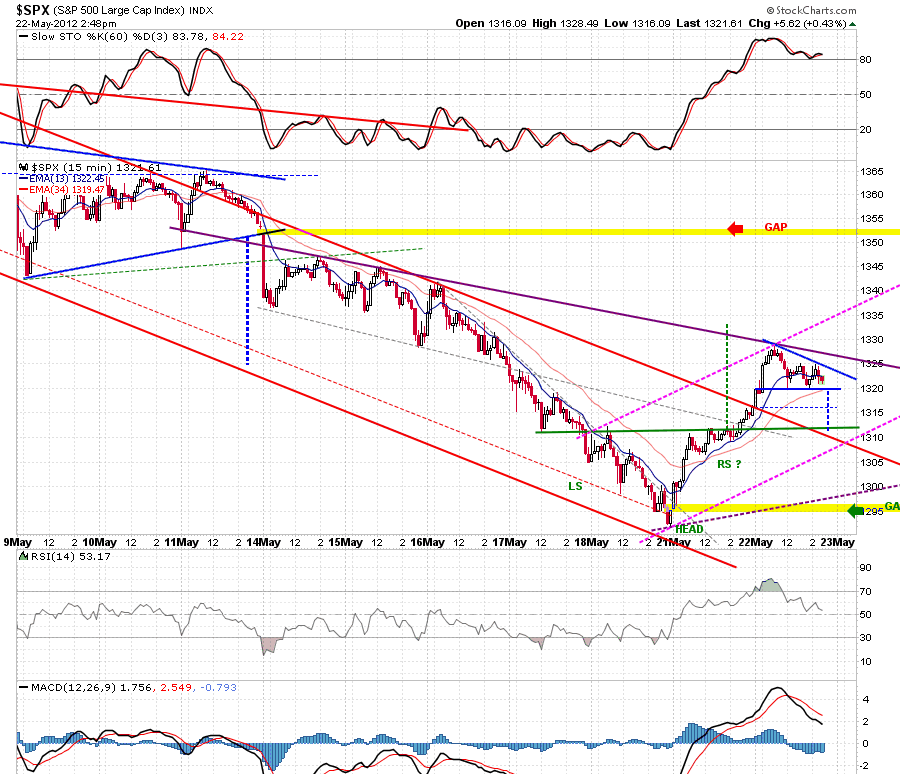
Task: Click the 1320 price axis label
Action: click(x=872, y=389)
